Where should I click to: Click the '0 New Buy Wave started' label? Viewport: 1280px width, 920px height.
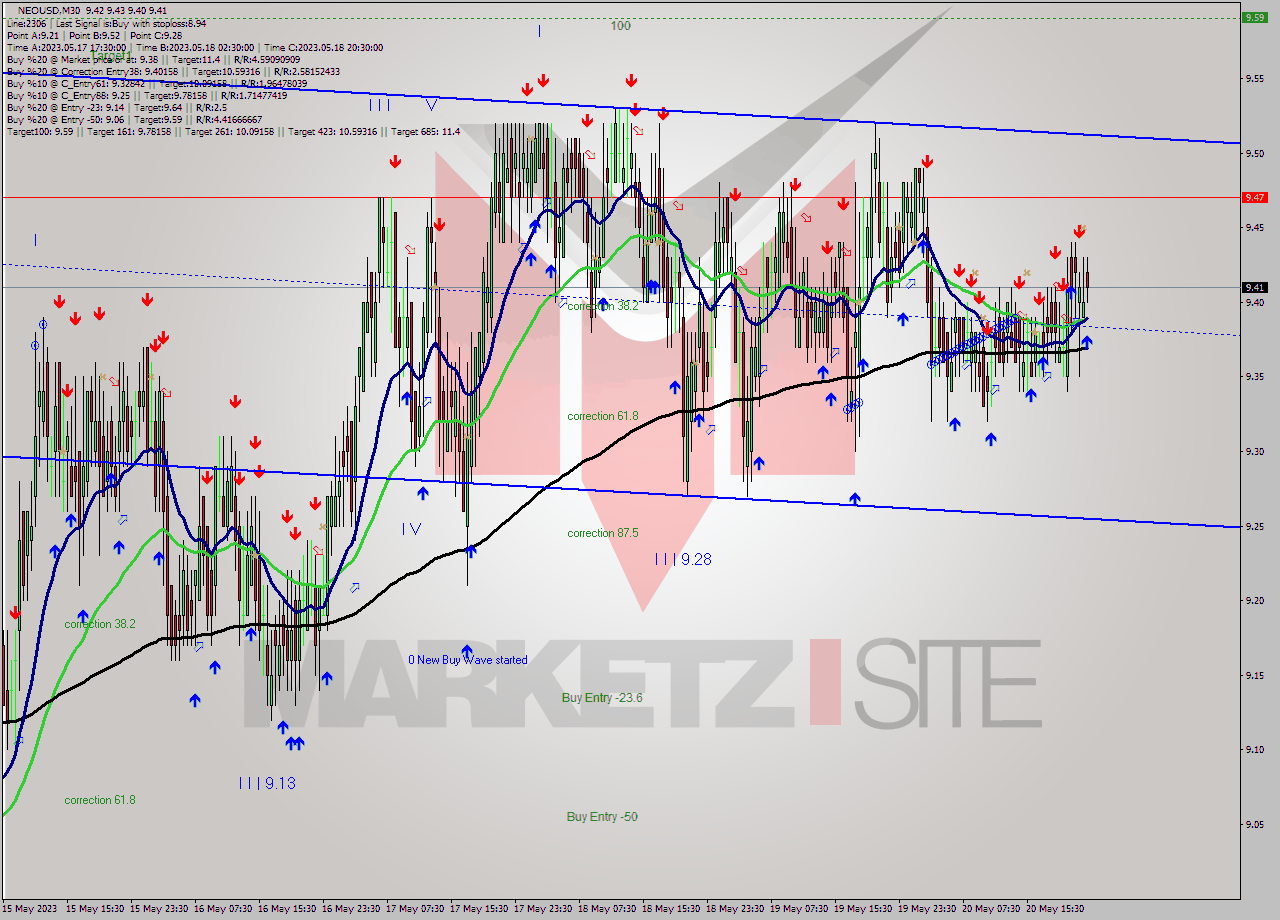click(468, 660)
